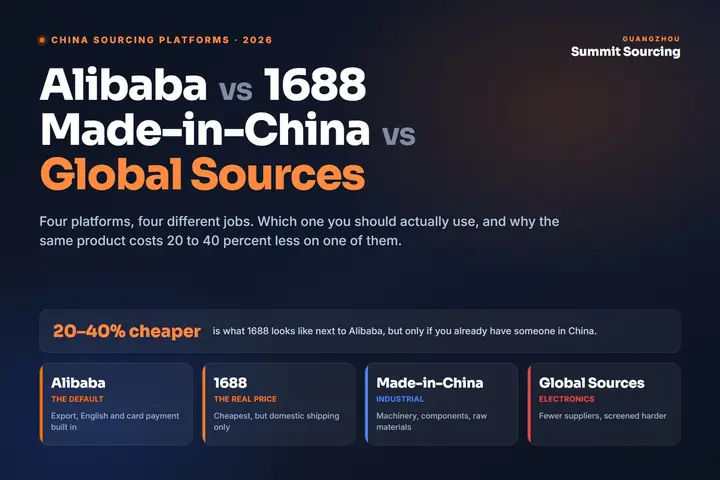Click the 'THE REAL PRICE' tag
Image resolution: width=720 pixels, height=480 pixels.
[245, 399]
